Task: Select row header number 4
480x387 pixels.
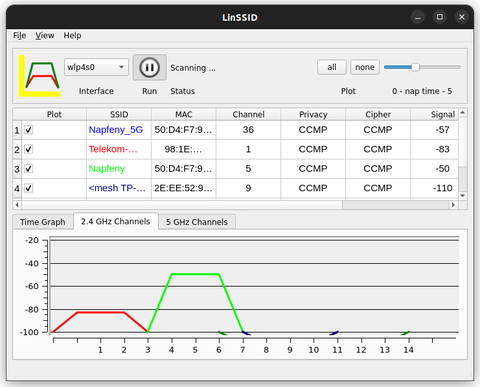Action: 17,188
